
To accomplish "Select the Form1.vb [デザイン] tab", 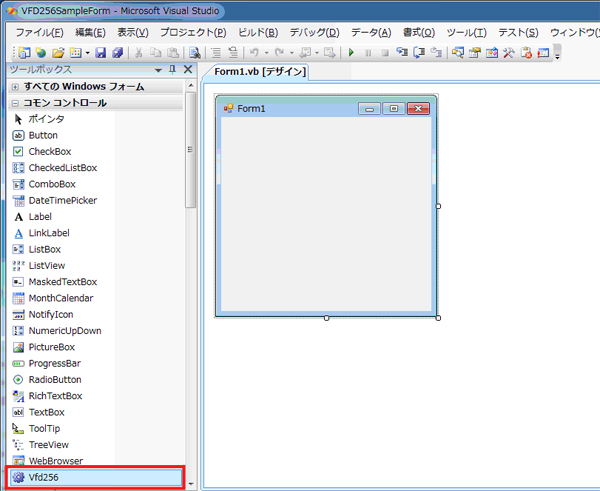I will click(260, 72).
